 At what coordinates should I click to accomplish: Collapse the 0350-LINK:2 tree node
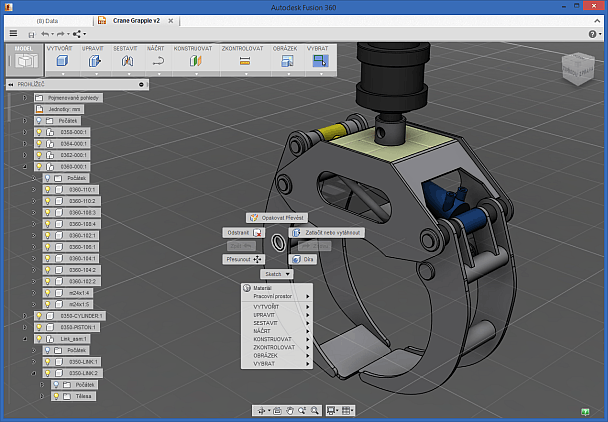(34, 373)
